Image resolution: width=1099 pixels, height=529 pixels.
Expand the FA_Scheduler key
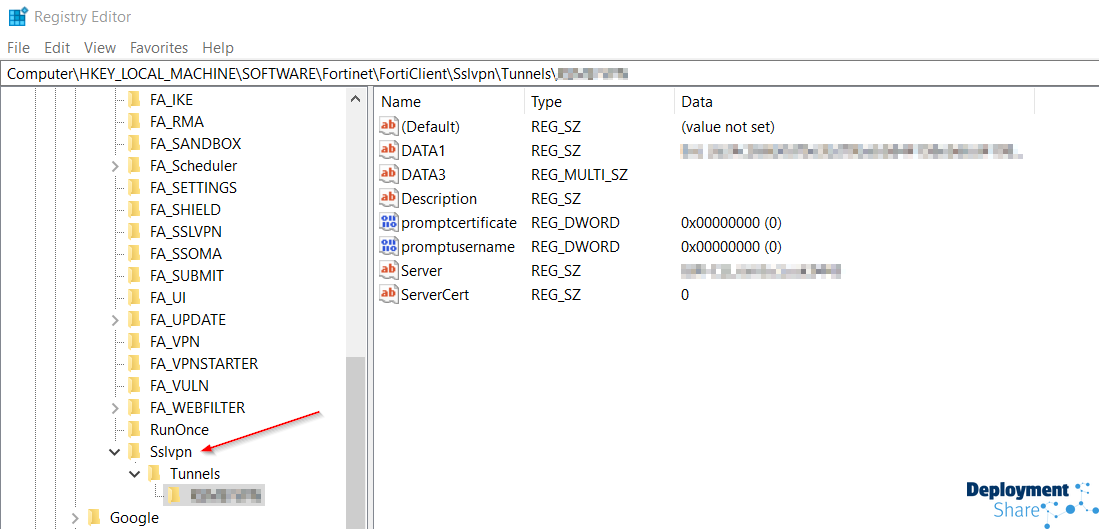[x=115, y=166]
